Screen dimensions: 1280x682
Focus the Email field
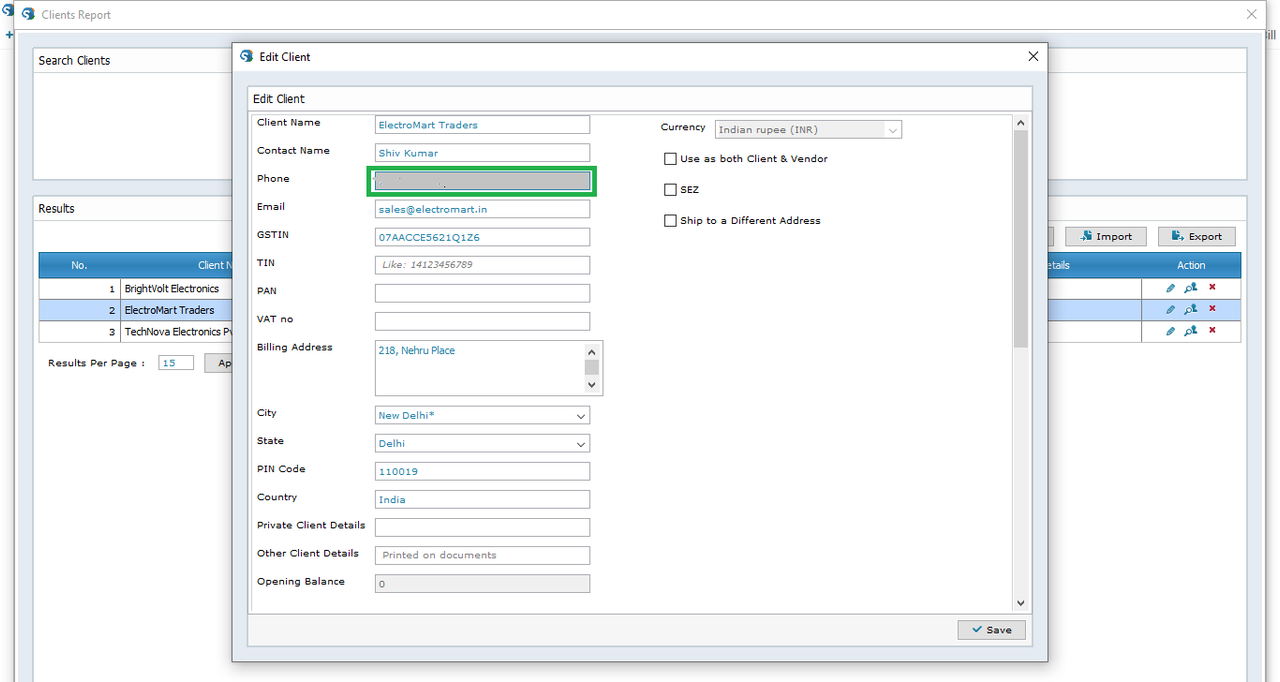point(482,209)
